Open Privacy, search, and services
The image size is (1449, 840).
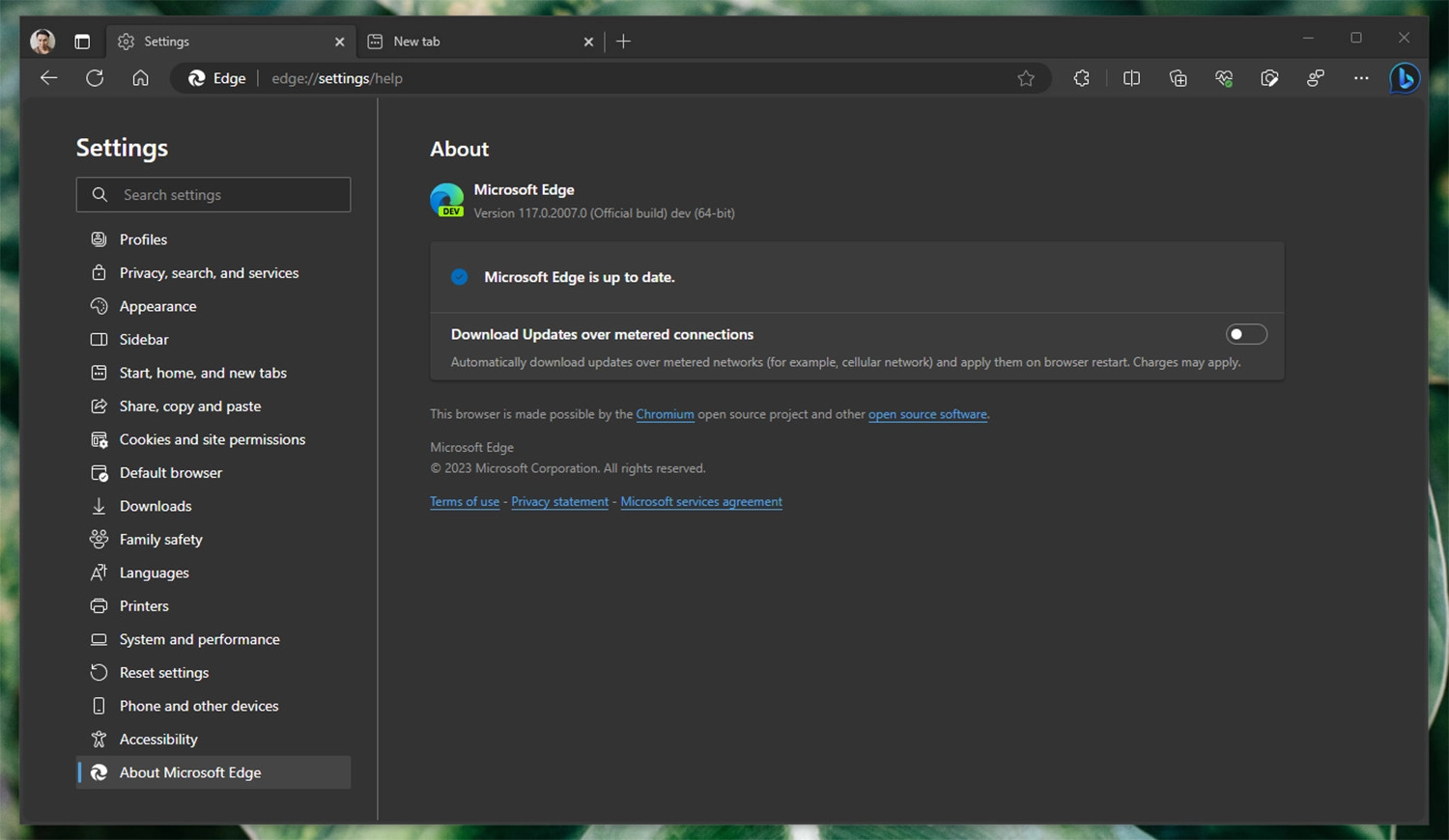213,273
